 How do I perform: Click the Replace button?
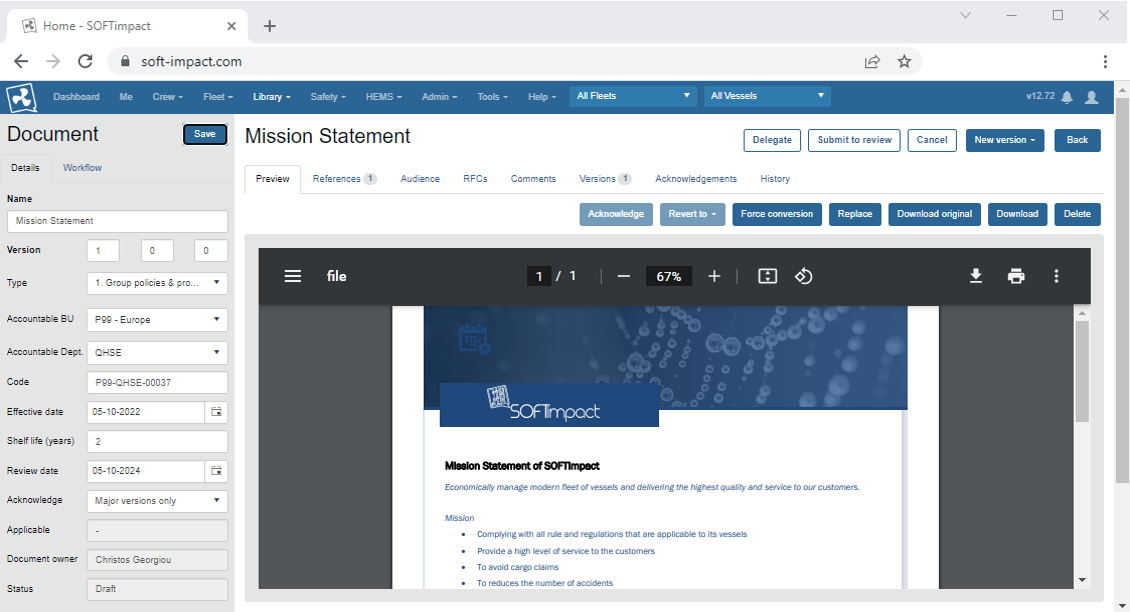[x=855, y=214]
